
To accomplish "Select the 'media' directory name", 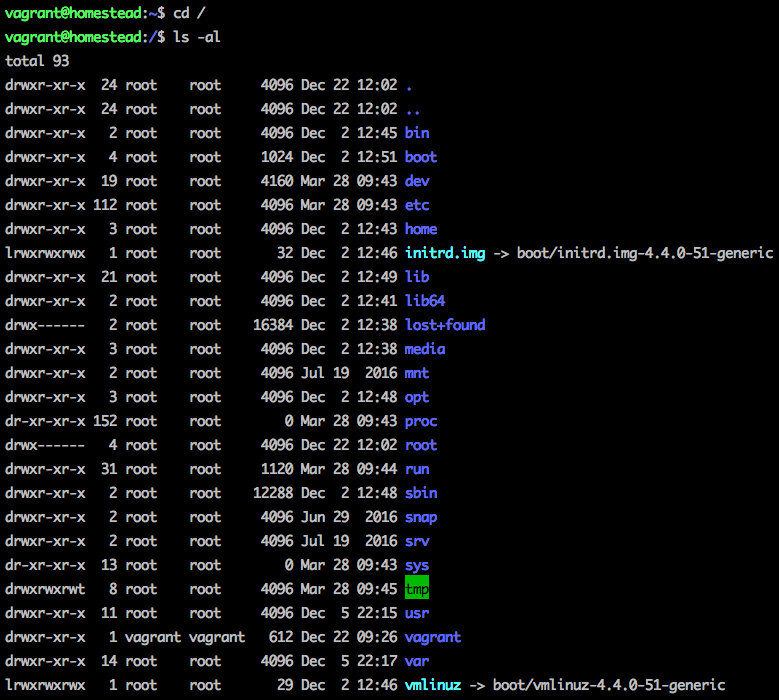I will [x=425, y=349].
